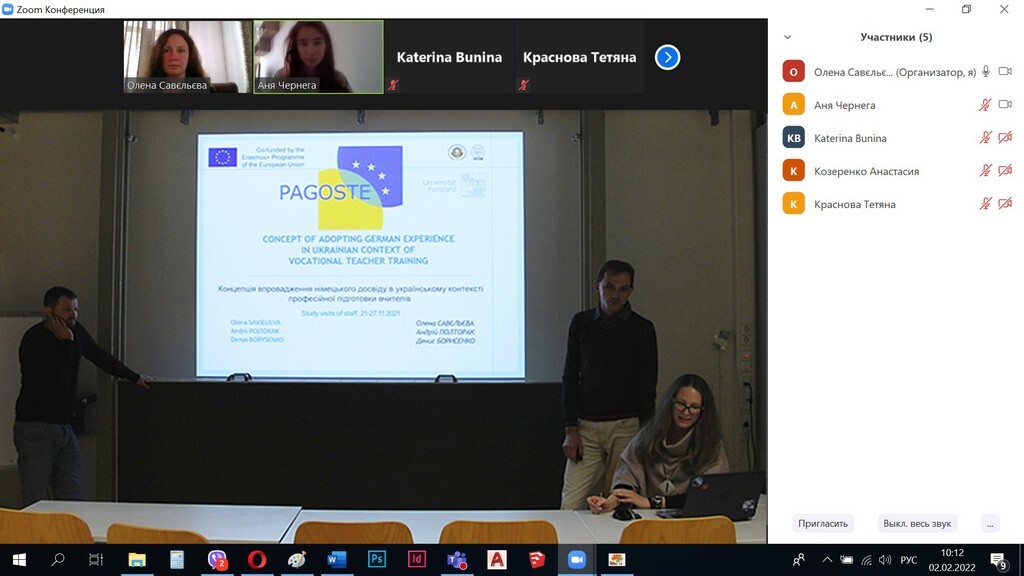Image resolution: width=1024 pixels, height=576 pixels.
Task: Expand hidden system tray icons
Action: point(827,560)
